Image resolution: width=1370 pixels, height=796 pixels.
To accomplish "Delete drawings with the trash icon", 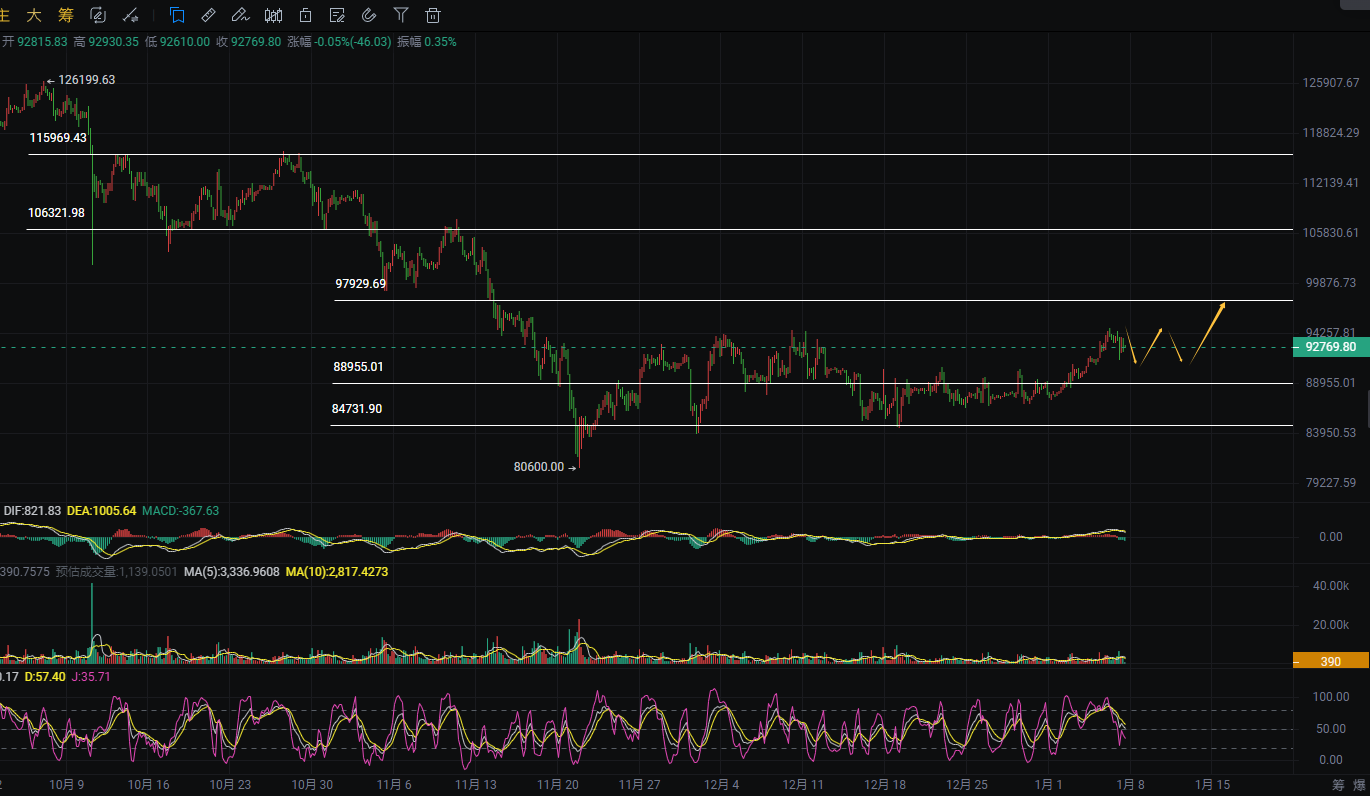I will pyautogui.click(x=432, y=15).
